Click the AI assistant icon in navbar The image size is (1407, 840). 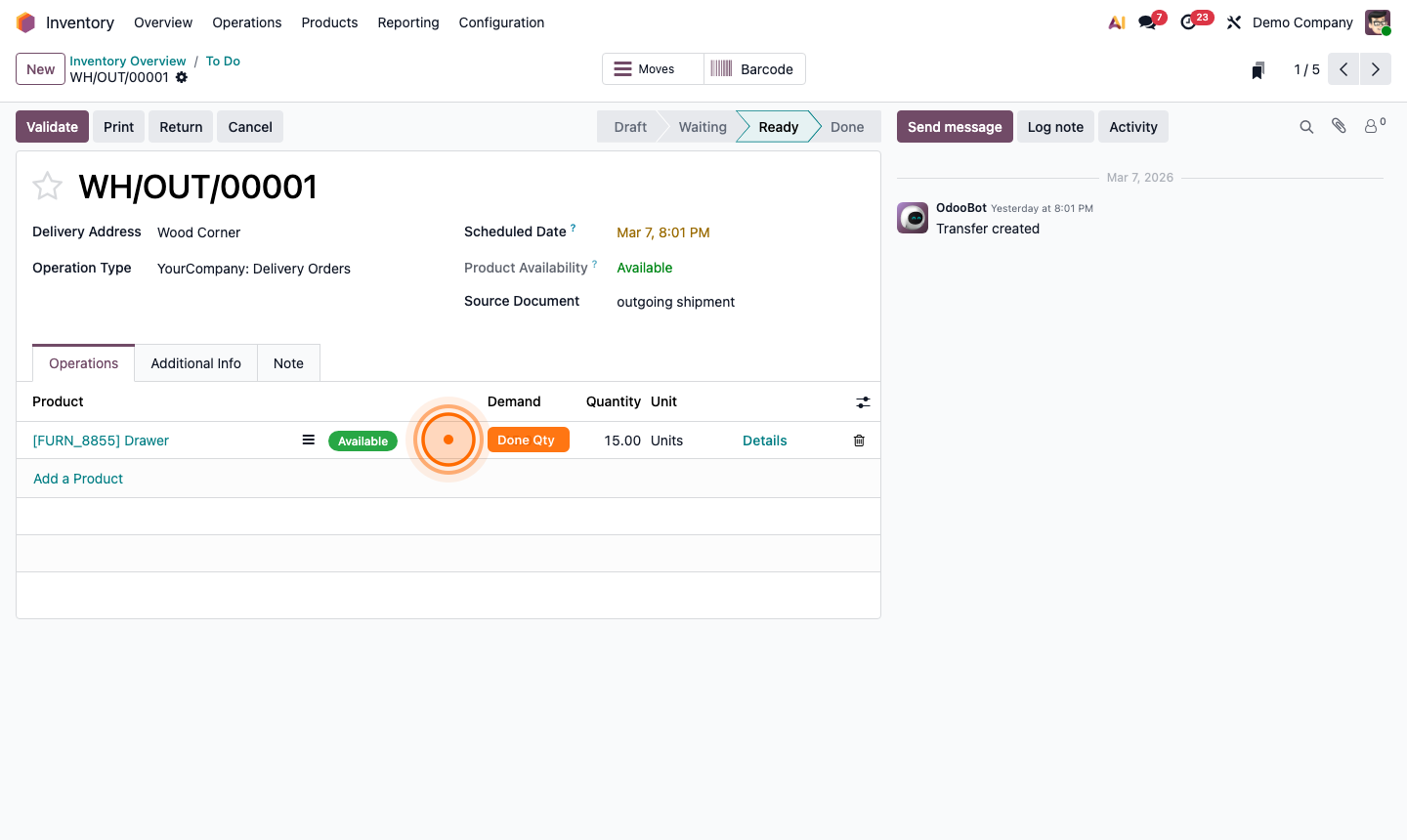coord(1117,22)
